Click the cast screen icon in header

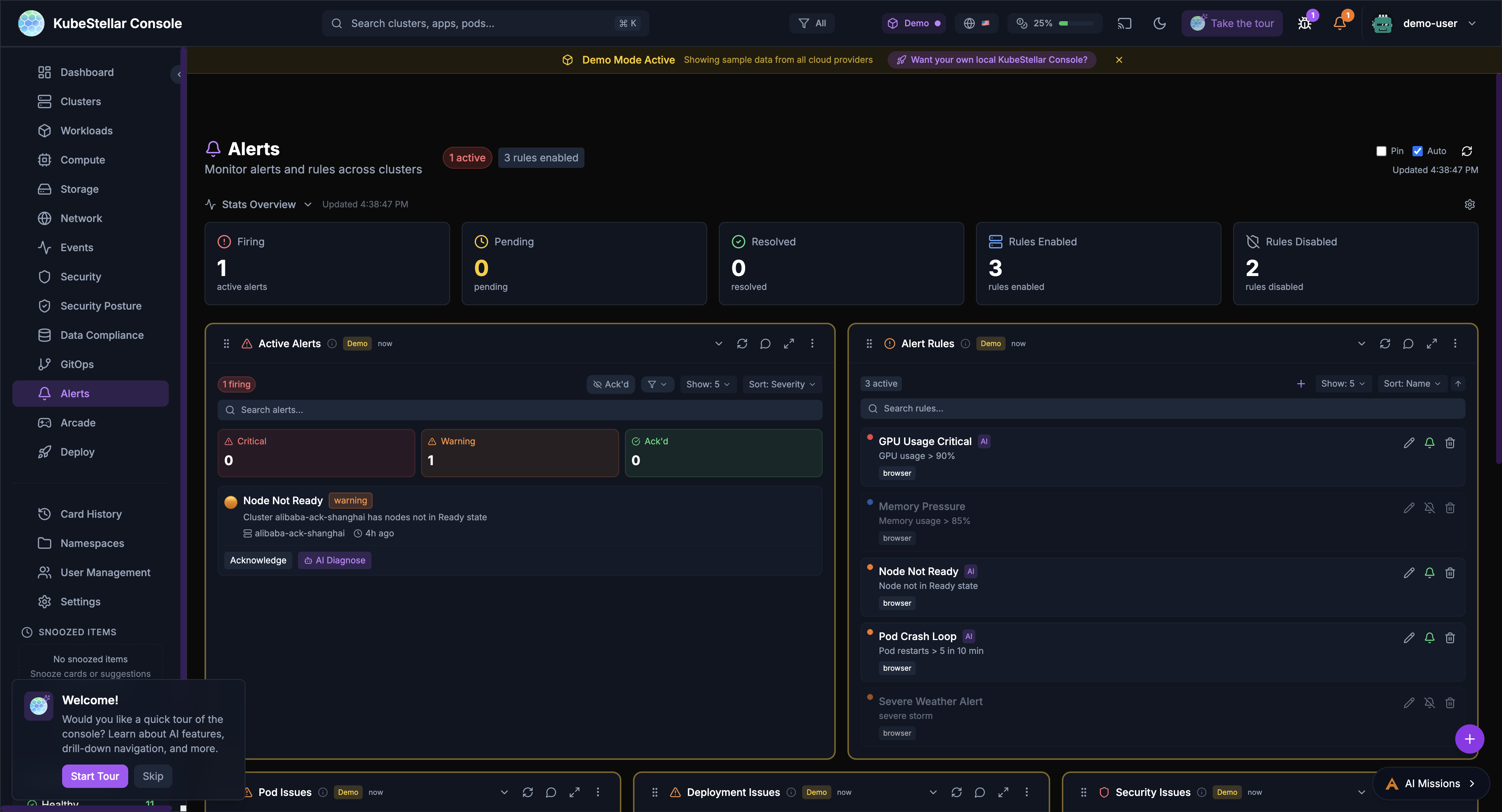click(x=1124, y=23)
